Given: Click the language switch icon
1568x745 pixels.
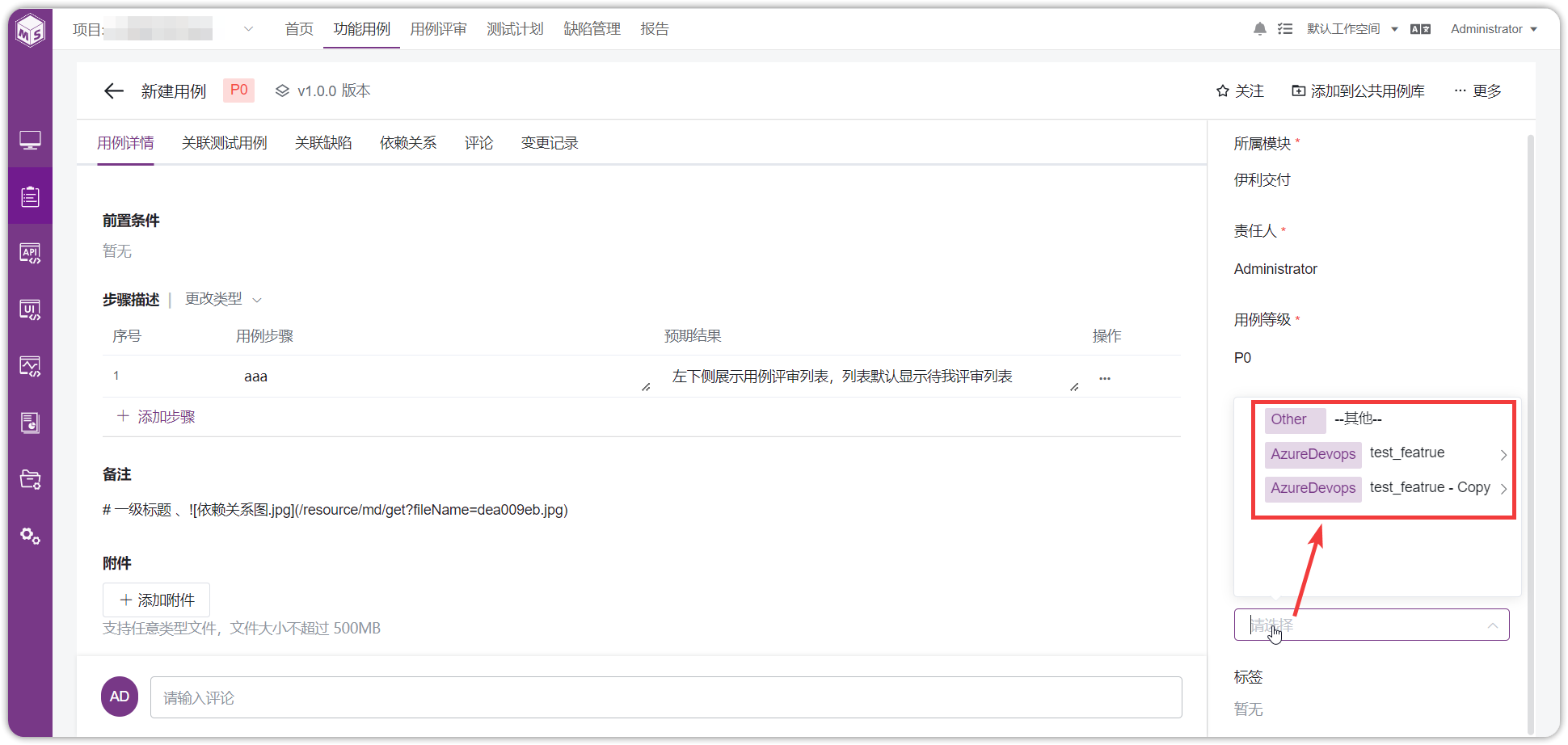Looking at the screenshot, I should pos(1420,29).
